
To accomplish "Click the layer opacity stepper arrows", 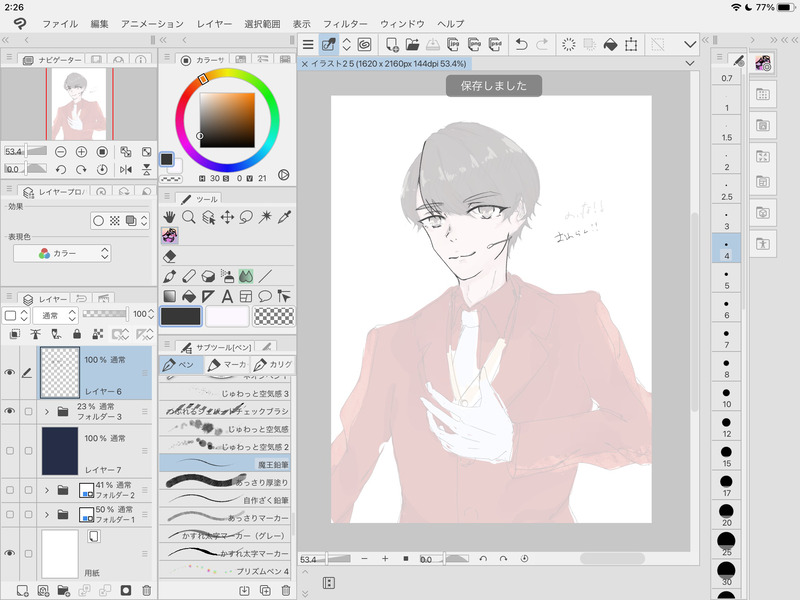I will pos(151,315).
